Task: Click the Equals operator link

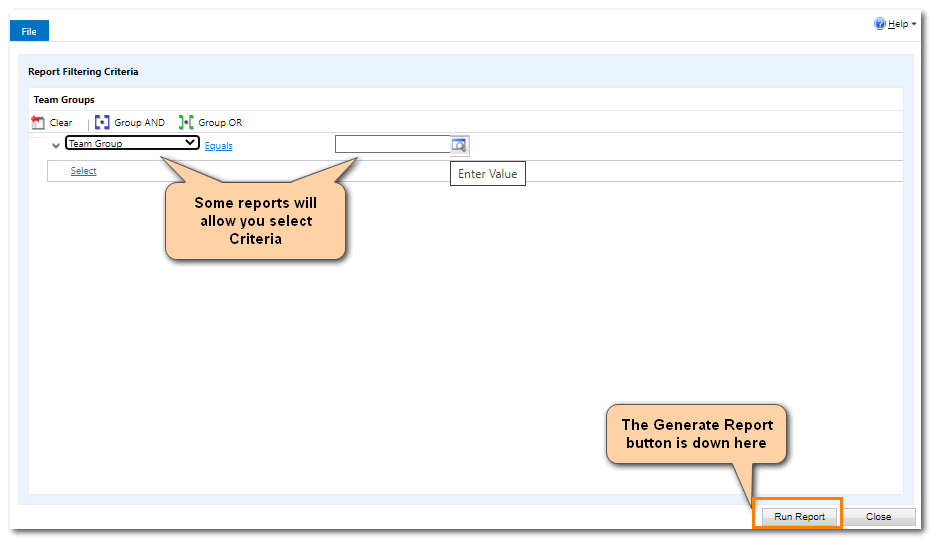Action: click(218, 146)
